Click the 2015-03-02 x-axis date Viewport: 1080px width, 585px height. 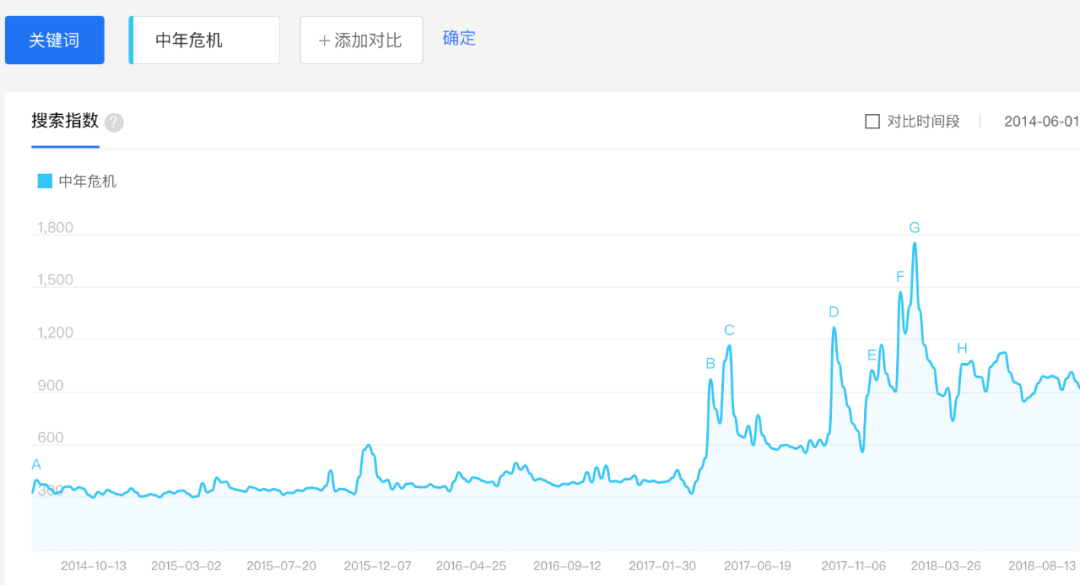tap(186, 566)
